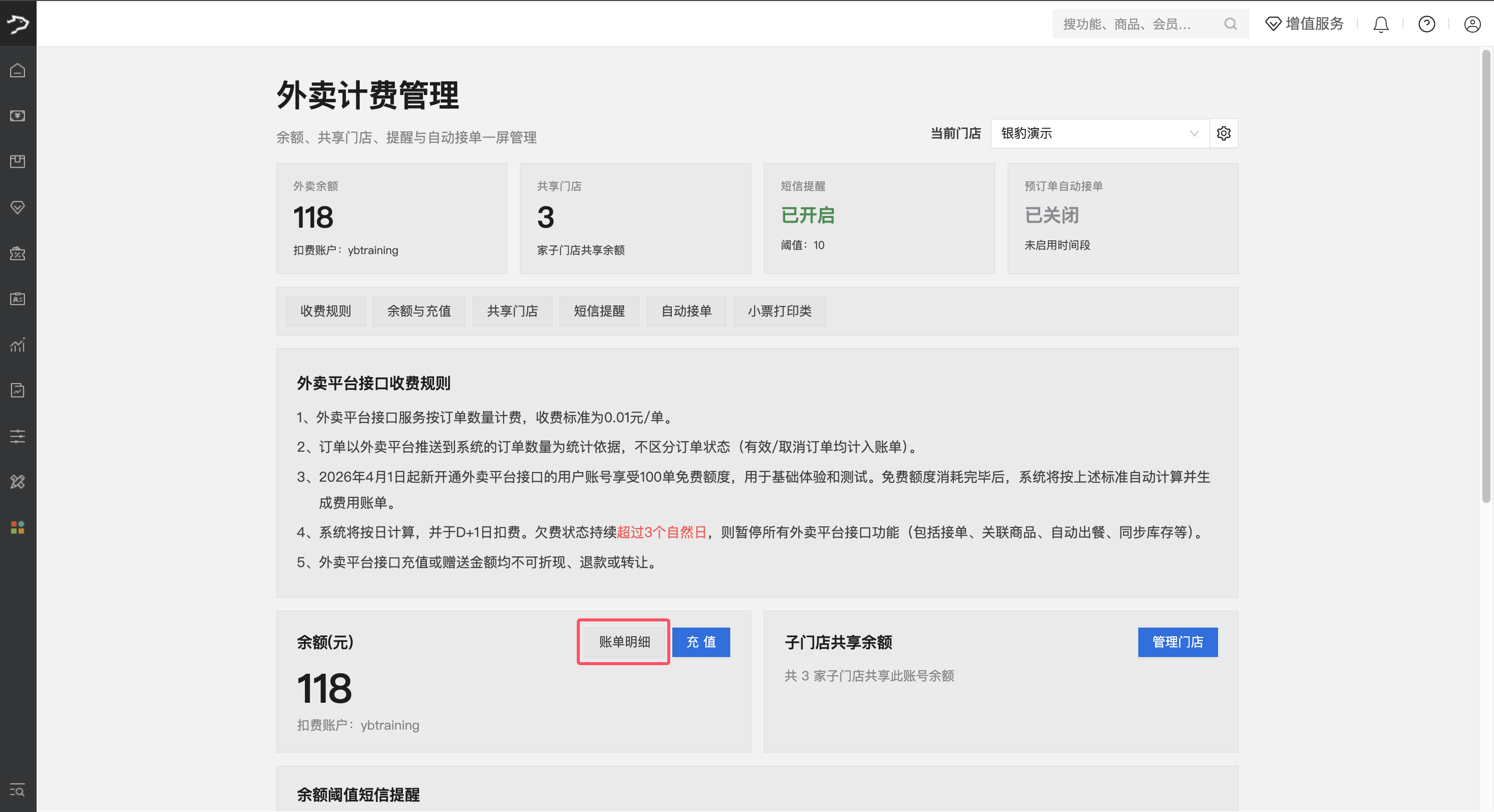Open the user account avatar menu
This screenshot has height=812, width=1494.
(x=1472, y=24)
